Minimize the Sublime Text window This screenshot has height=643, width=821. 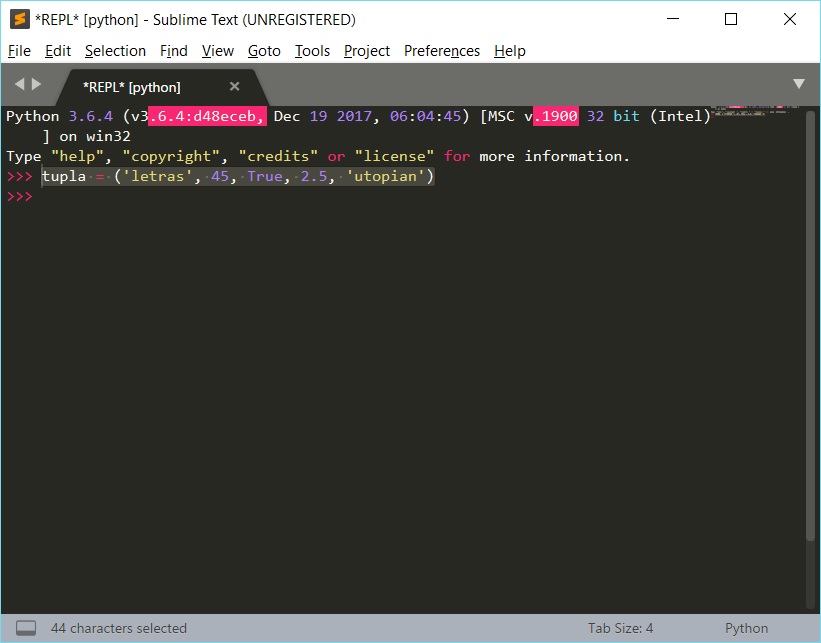pos(673,19)
